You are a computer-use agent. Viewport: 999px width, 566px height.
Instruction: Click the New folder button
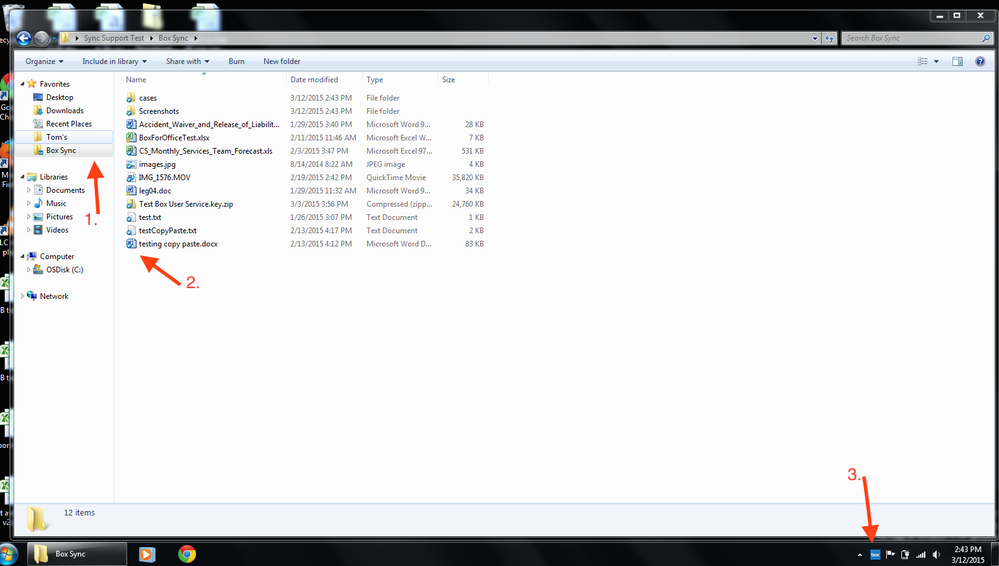click(x=281, y=61)
